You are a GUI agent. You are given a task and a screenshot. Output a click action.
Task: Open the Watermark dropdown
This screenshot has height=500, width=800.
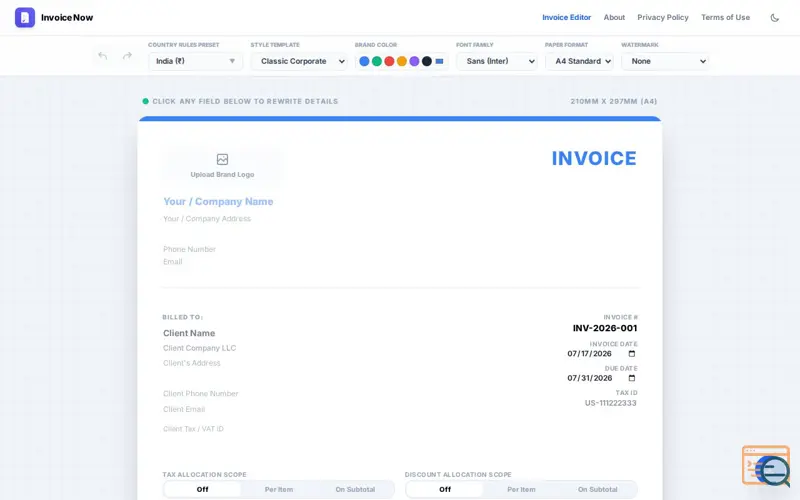click(x=665, y=61)
